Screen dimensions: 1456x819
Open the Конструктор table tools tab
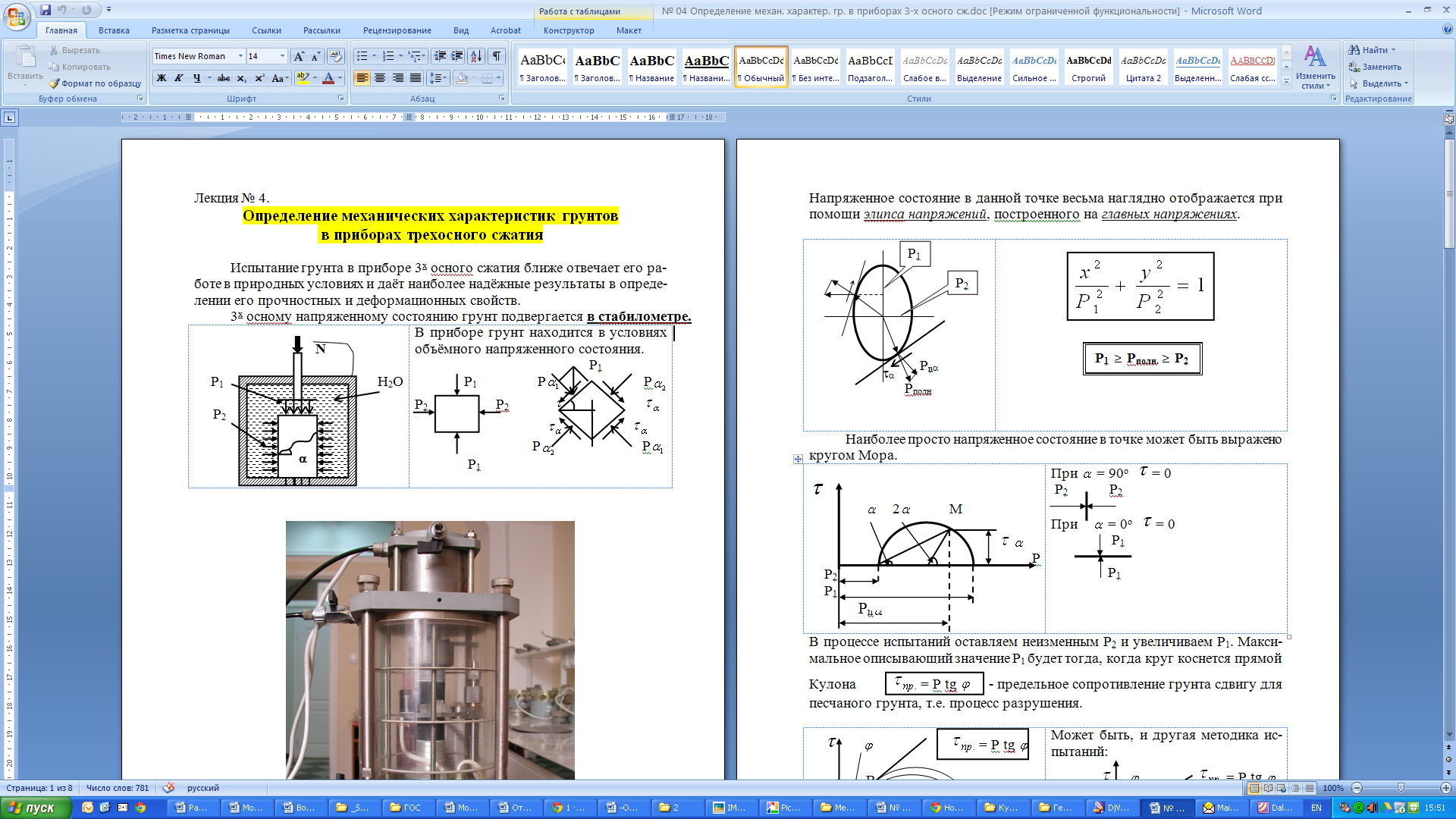point(569,30)
